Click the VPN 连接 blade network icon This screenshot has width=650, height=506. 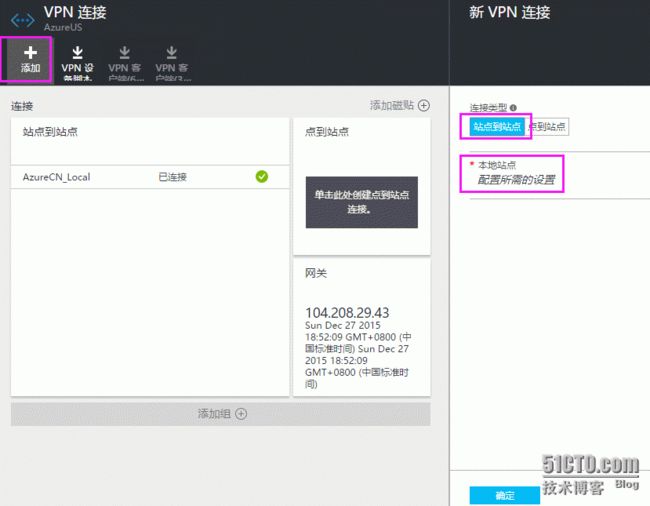point(23,20)
